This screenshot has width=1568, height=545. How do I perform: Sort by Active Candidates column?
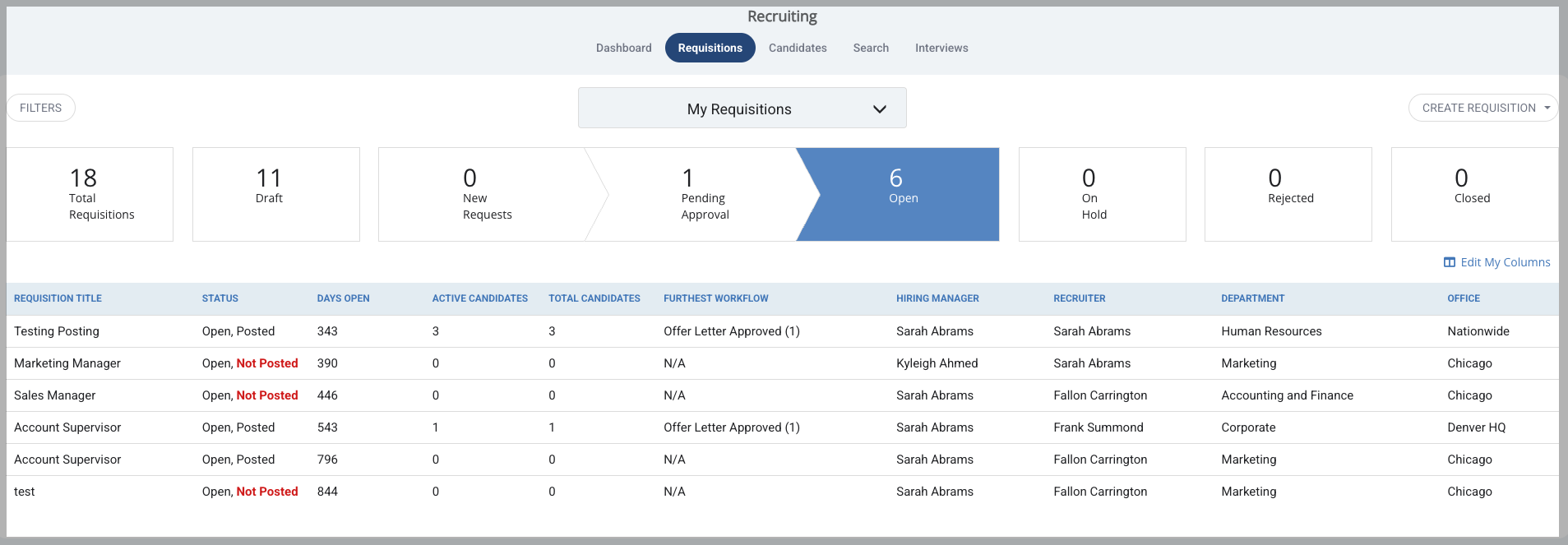coord(480,298)
